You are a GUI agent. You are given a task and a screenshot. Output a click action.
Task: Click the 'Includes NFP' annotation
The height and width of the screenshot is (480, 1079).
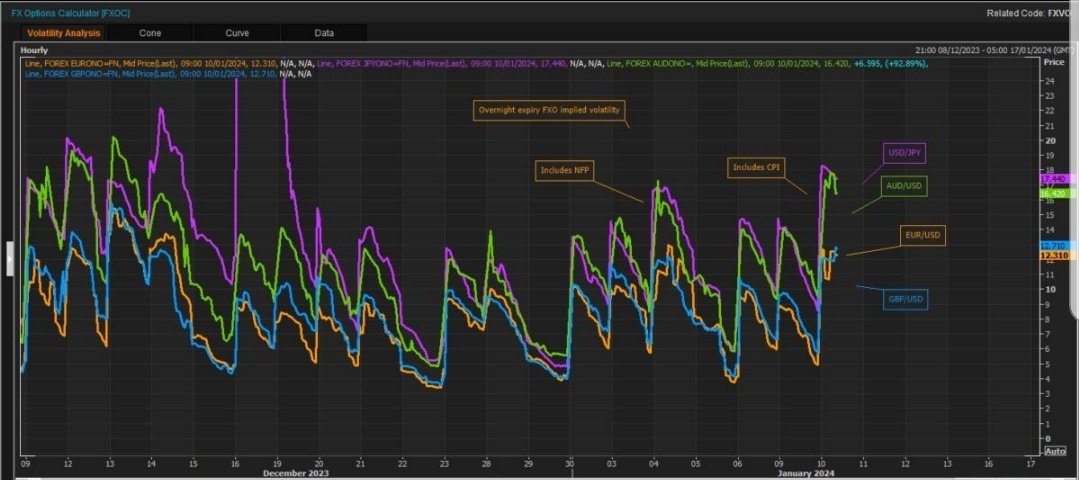(x=565, y=170)
